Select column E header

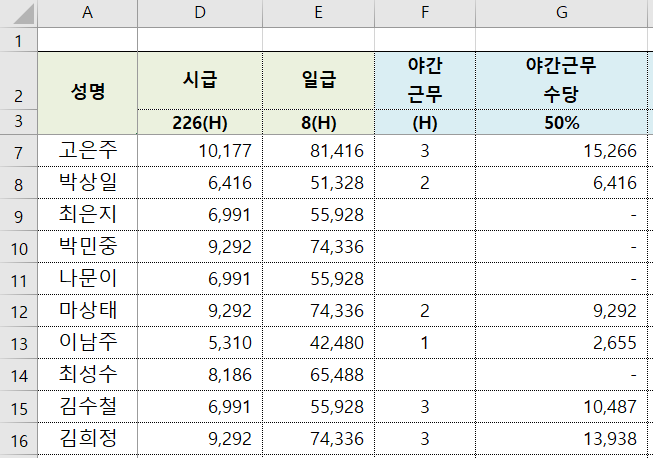click(319, 13)
